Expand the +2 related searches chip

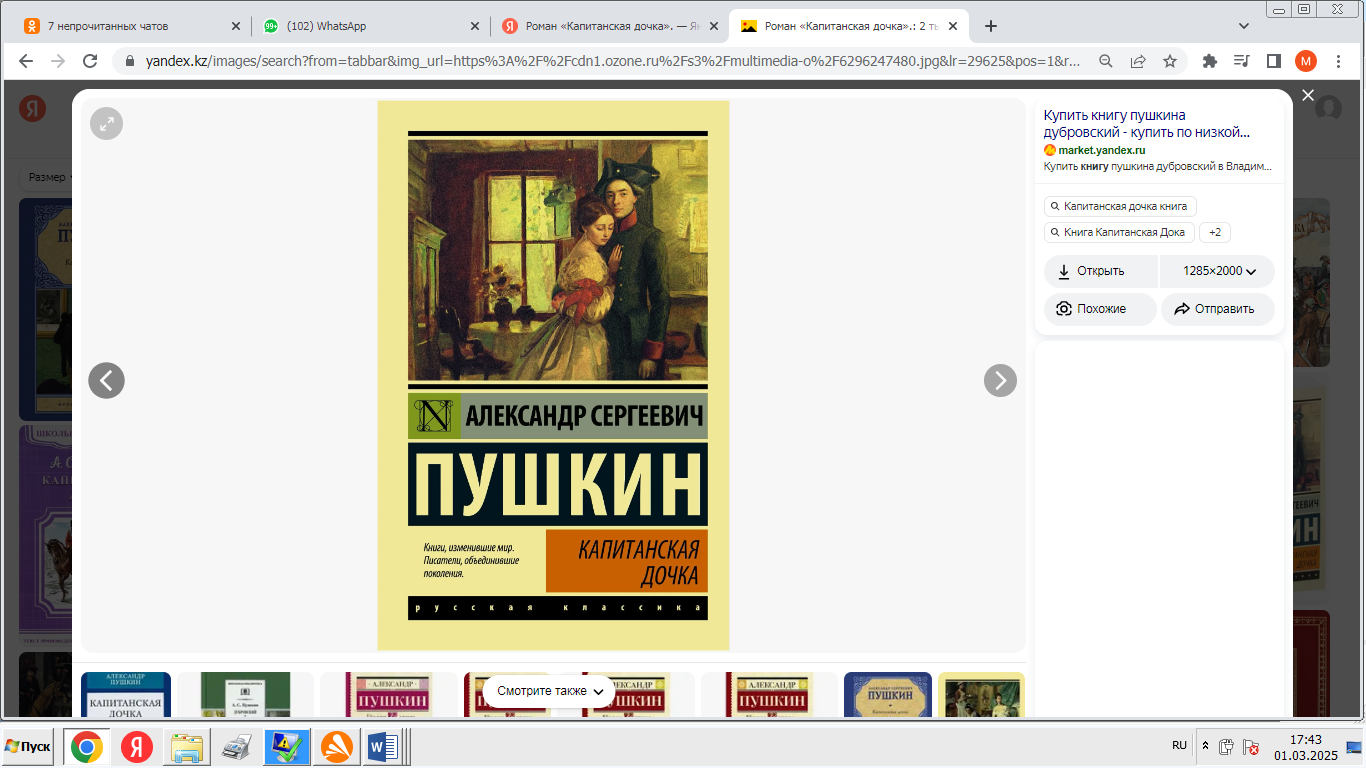click(x=1215, y=232)
